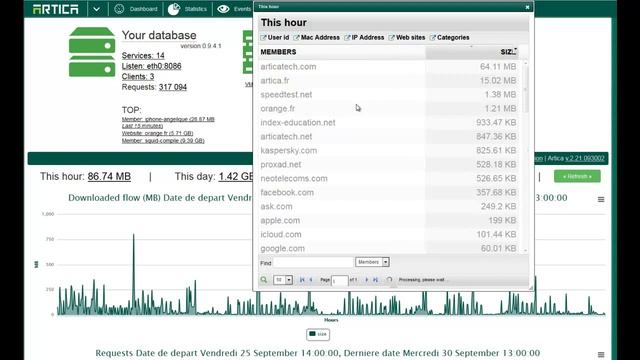This screenshot has width=640, height=360.
Task: Sort by the MEMBERS column header
Action: (x=342, y=52)
